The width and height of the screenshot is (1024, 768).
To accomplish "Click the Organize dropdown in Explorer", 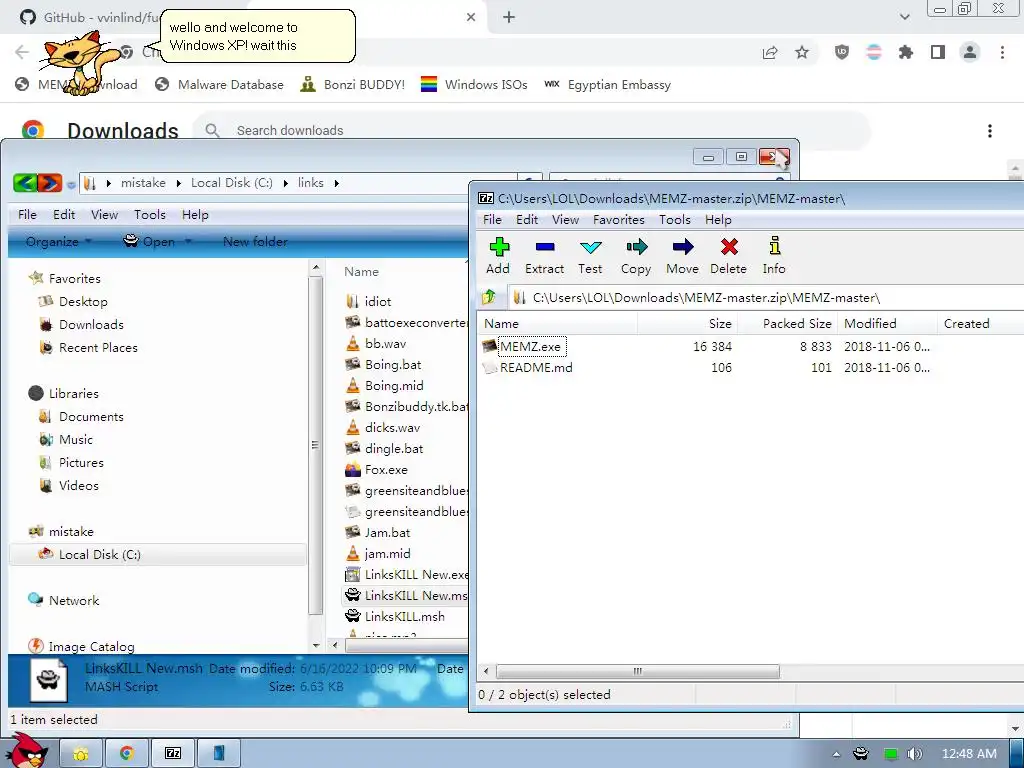I will (58, 242).
